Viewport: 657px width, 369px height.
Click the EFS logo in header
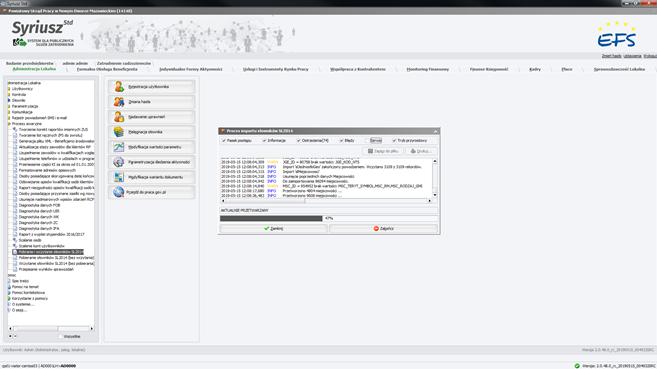[x=617, y=35]
